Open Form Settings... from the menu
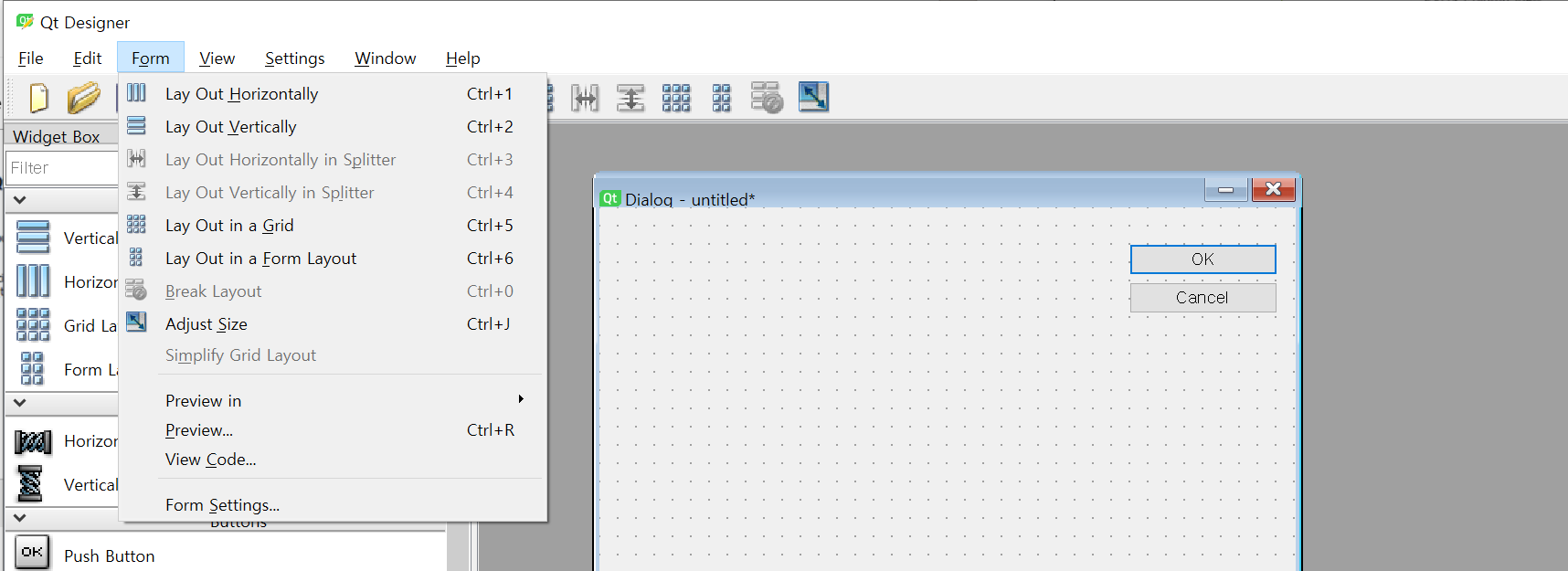This screenshot has height=571, width=1568. (223, 505)
